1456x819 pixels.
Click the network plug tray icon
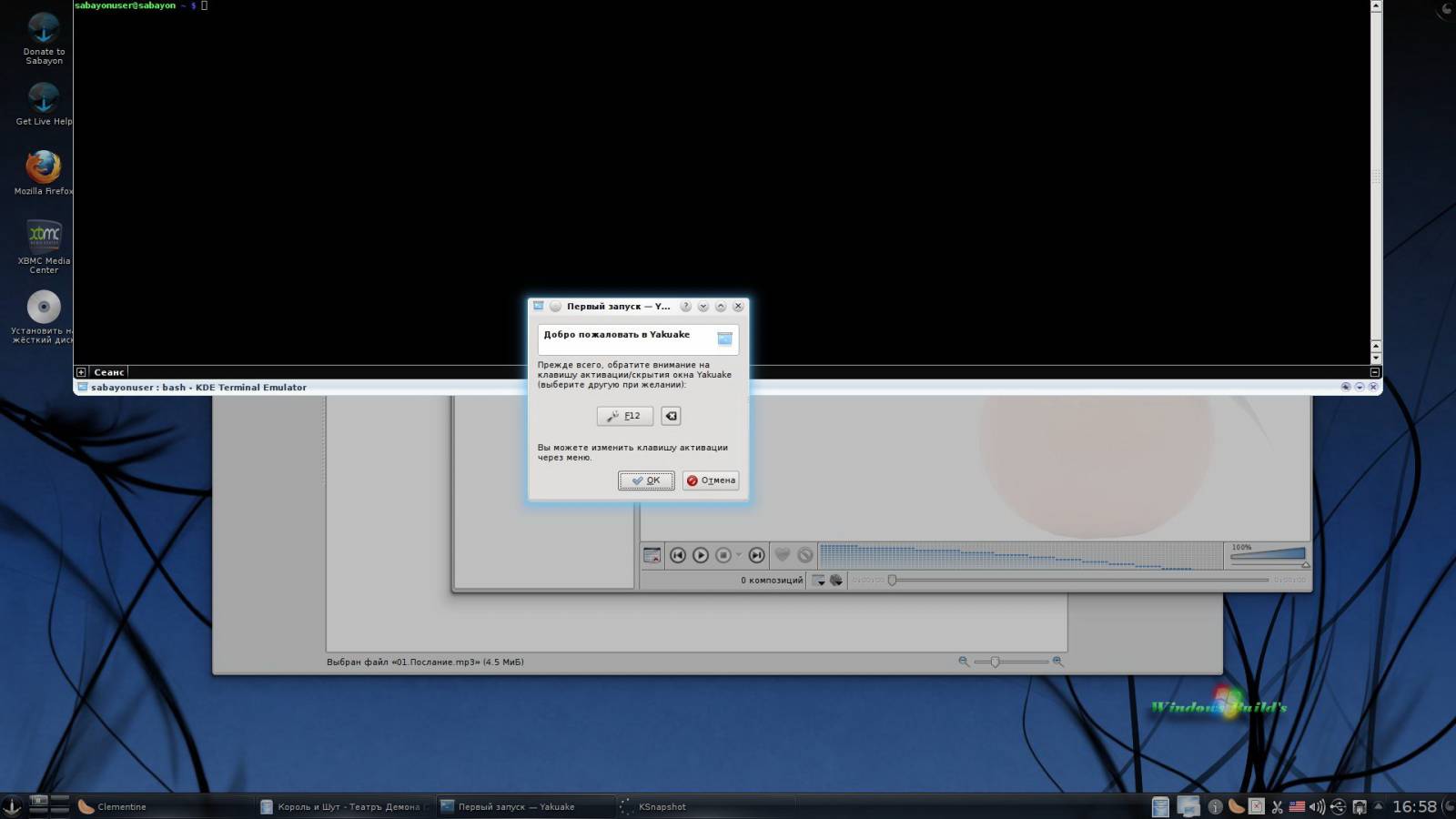(x=1360, y=807)
